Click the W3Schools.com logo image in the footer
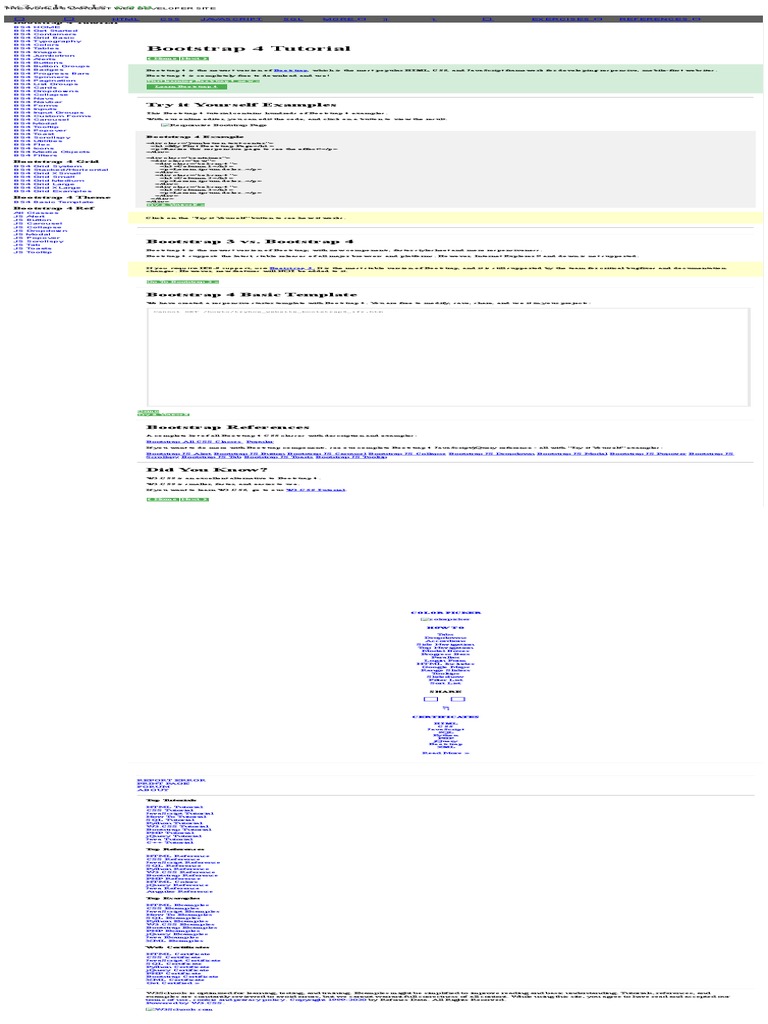This screenshot has width=768, height=1024. pyautogui.click(x=179, y=1009)
